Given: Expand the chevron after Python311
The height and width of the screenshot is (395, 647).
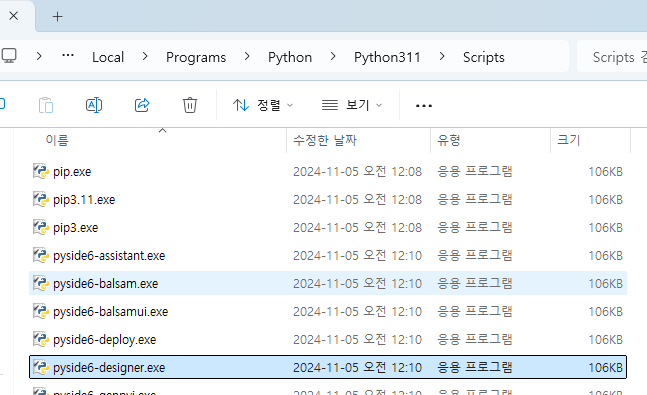Looking at the screenshot, I should 442,56.
